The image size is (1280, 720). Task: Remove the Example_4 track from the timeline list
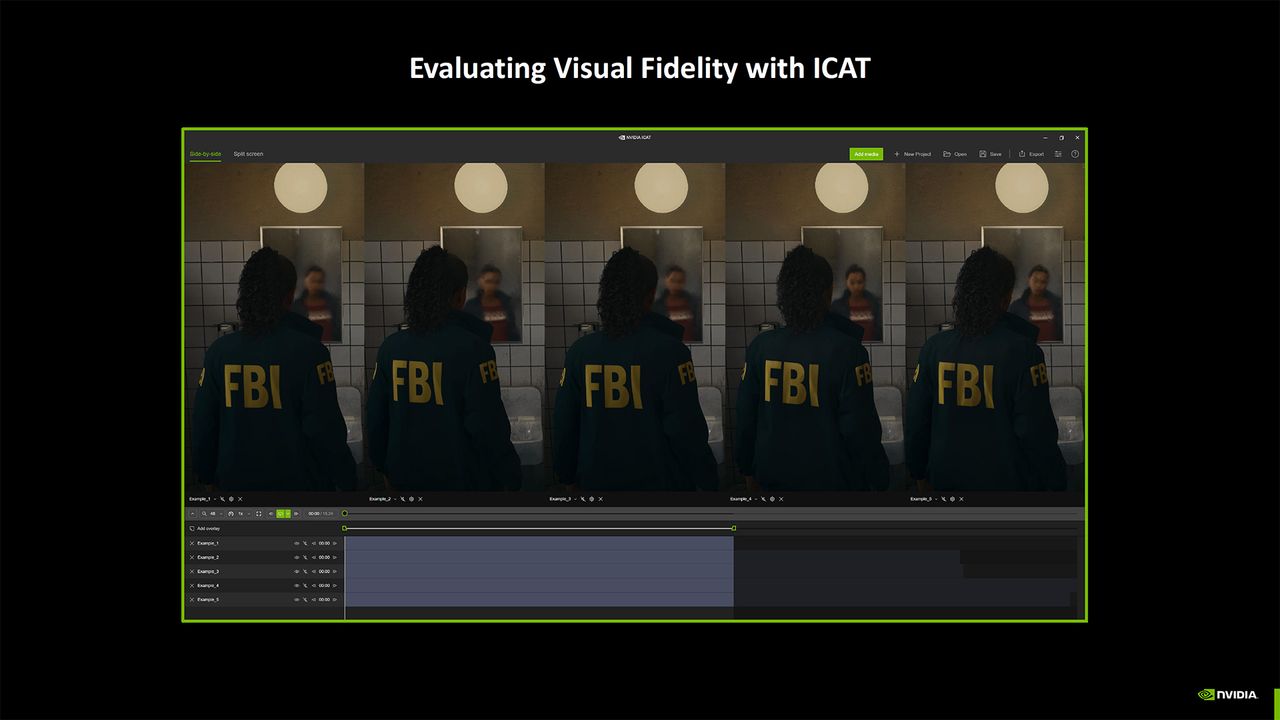192,585
